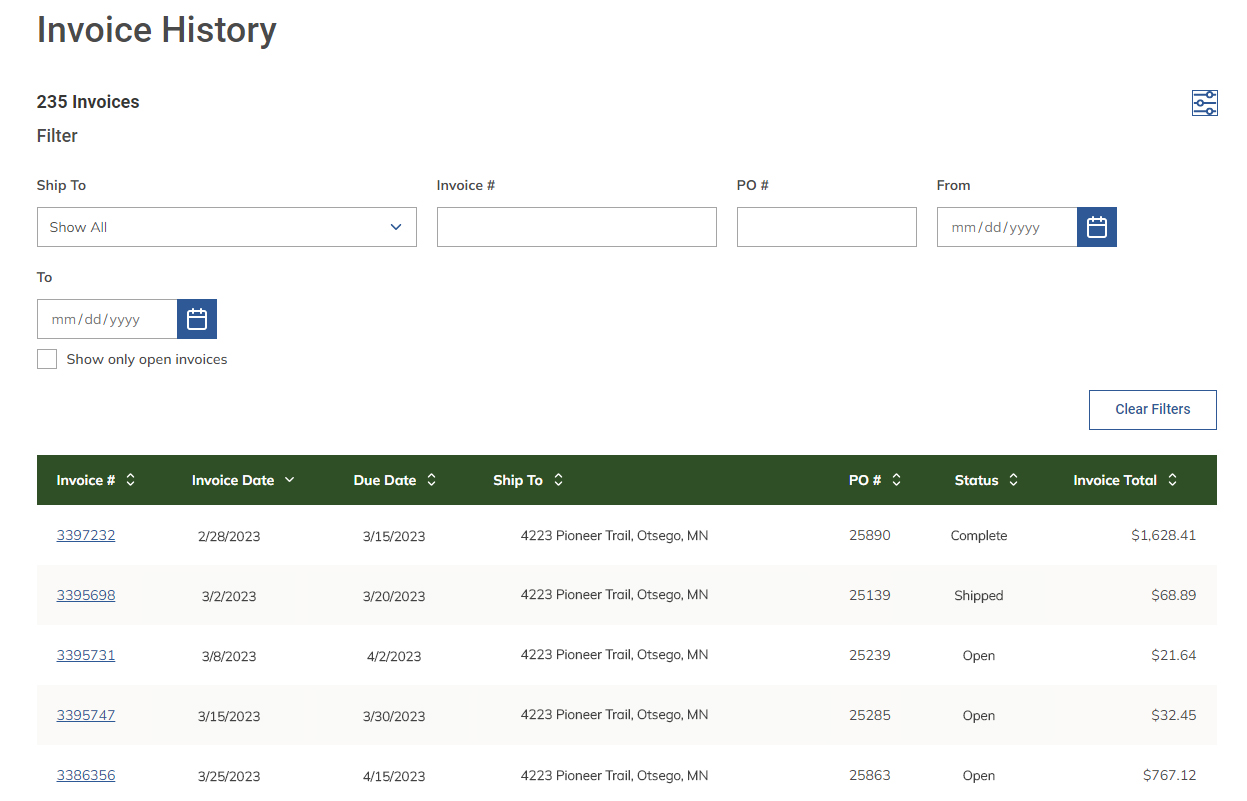The image size is (1247, 801).
Task: Open the To date calendar picker
Action: (x=196, y=319)
